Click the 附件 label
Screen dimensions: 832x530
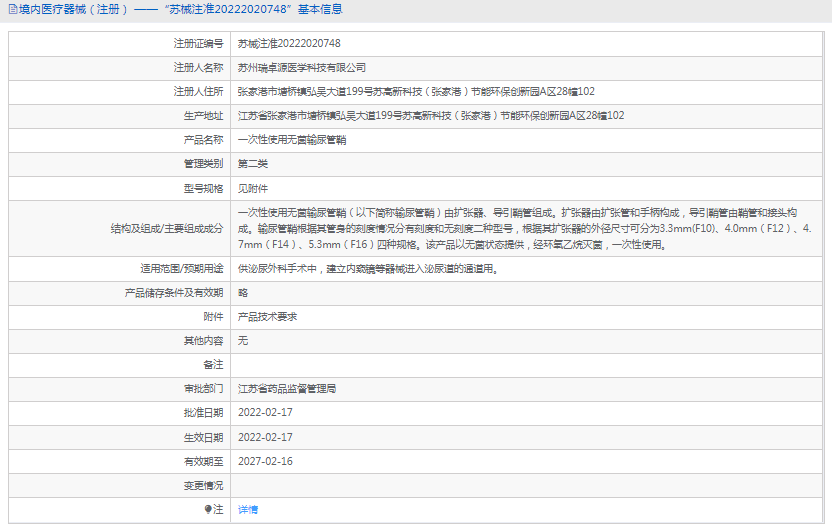(213, 317)
